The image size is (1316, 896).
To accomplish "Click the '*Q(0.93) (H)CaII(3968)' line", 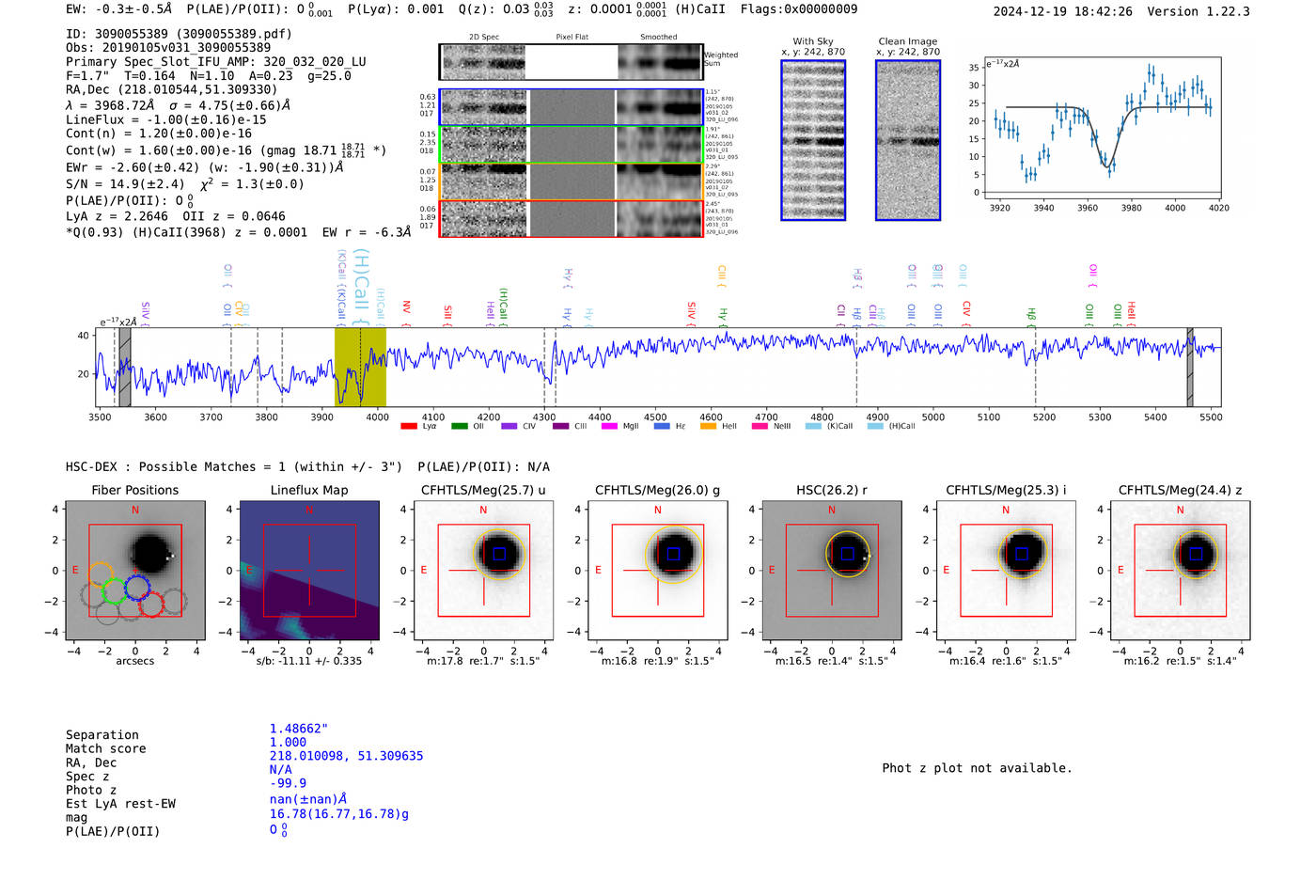I will click(x=238, y=232).
